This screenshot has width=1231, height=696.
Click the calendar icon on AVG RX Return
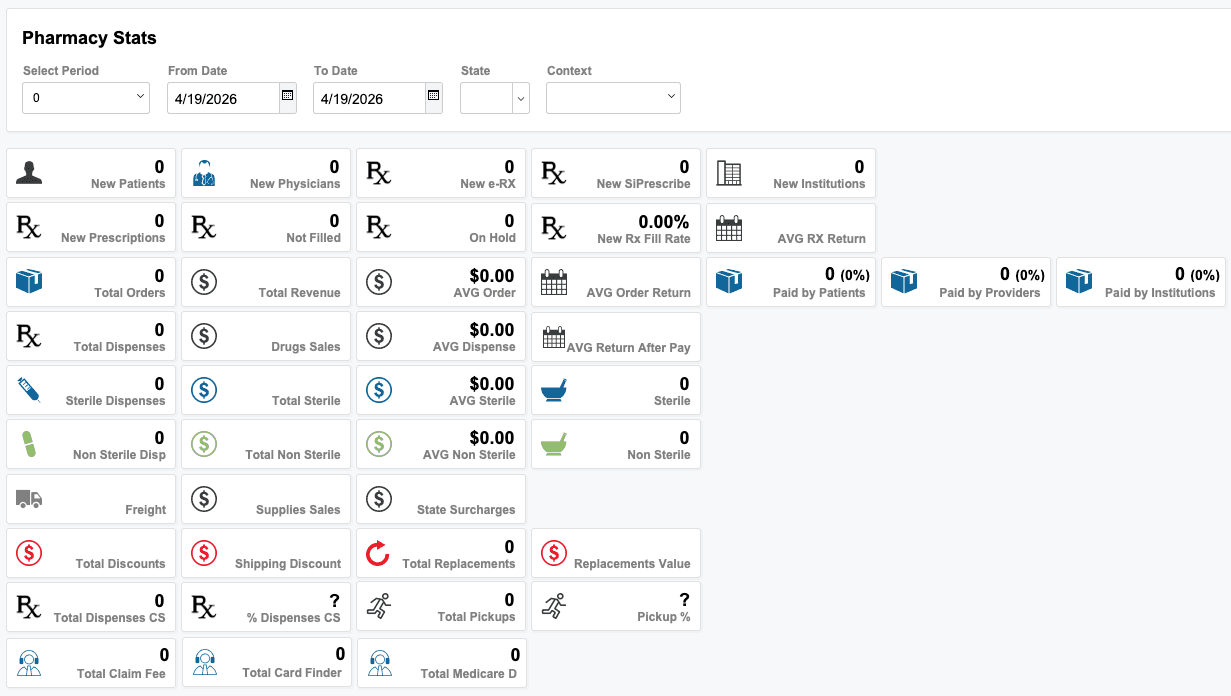coord(729,228)
